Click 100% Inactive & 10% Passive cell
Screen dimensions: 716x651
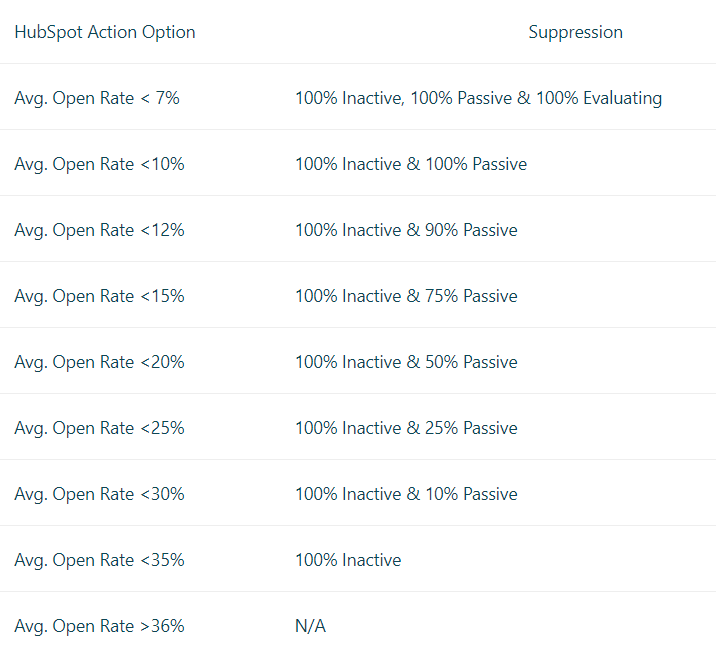tap(406, 494)
